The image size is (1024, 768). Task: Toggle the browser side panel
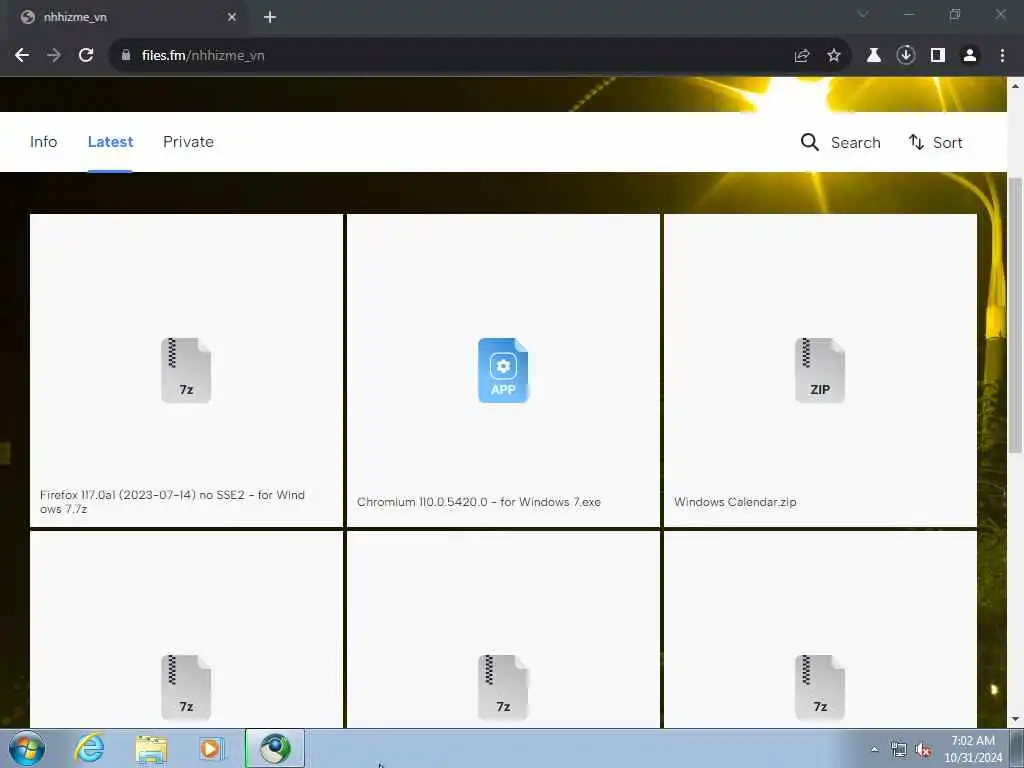click(x=938, y=56)
